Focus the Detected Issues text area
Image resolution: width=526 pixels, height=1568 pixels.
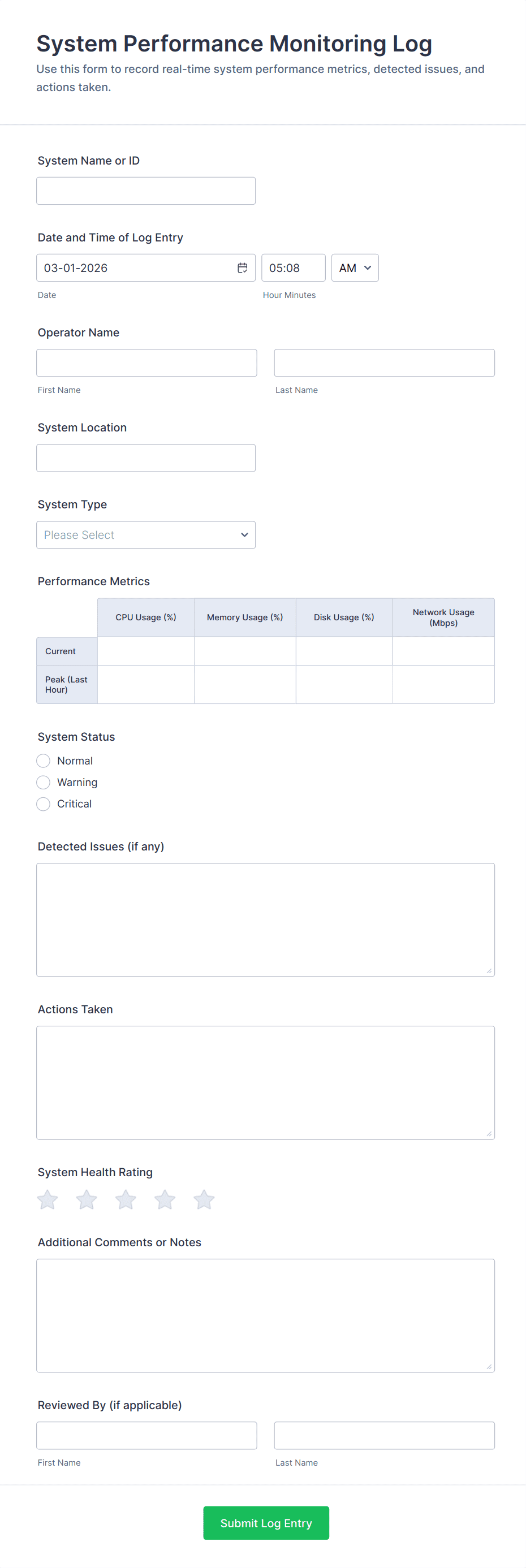click(x=265, y=919)
